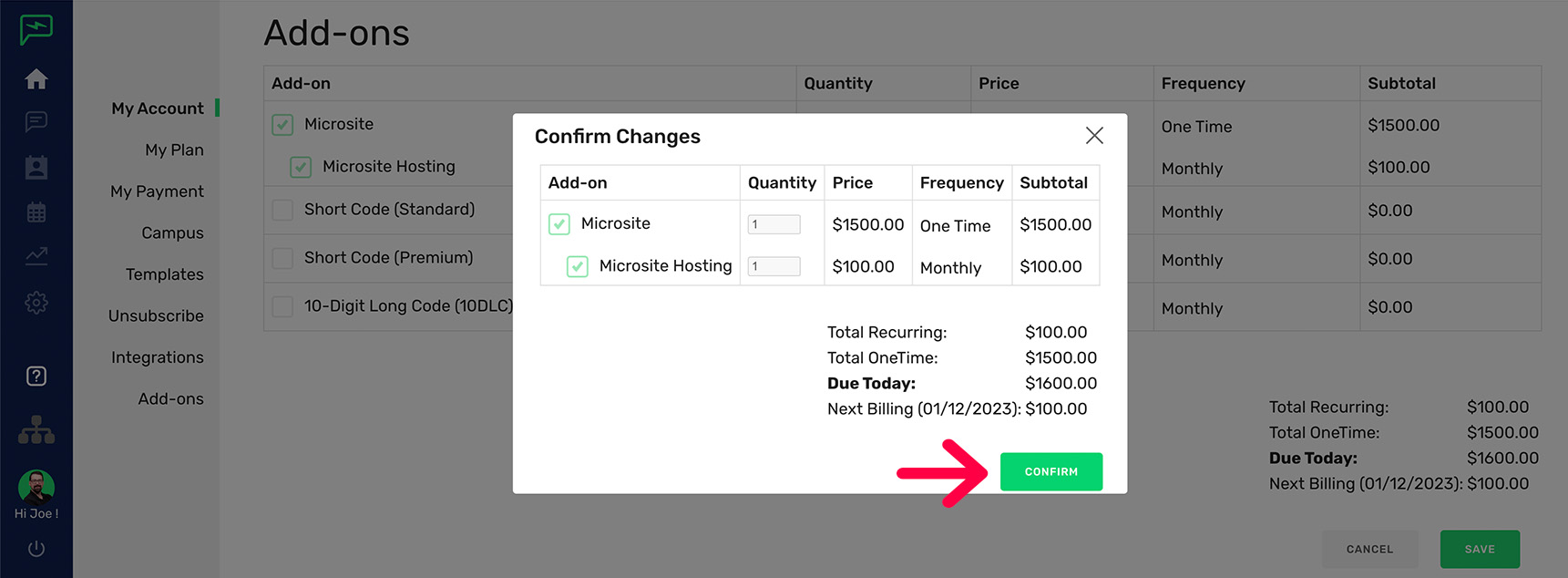
Task: Click the Microsite Hosting quantity field
Action: tap(774, 266)
